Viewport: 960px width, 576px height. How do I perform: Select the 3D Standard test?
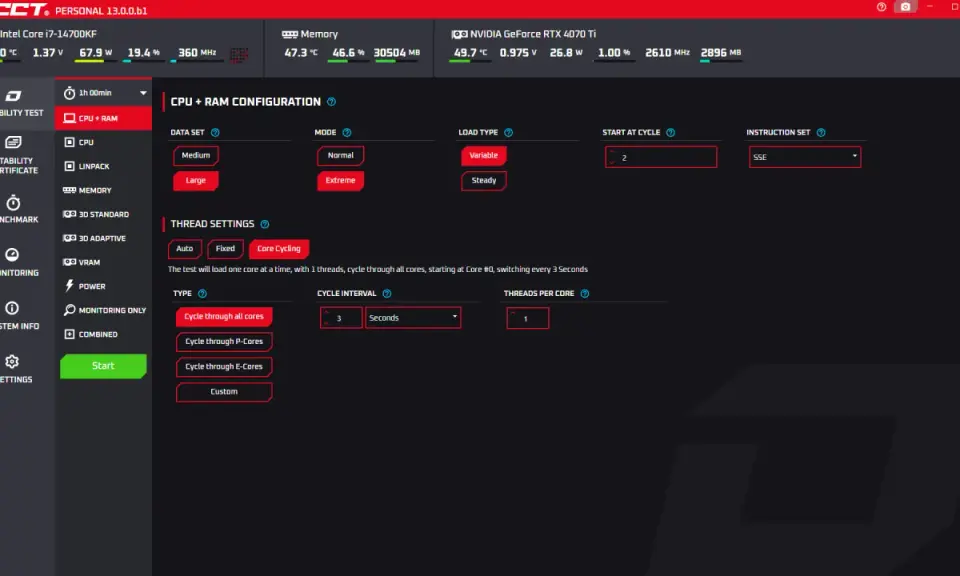coord(103,214)
